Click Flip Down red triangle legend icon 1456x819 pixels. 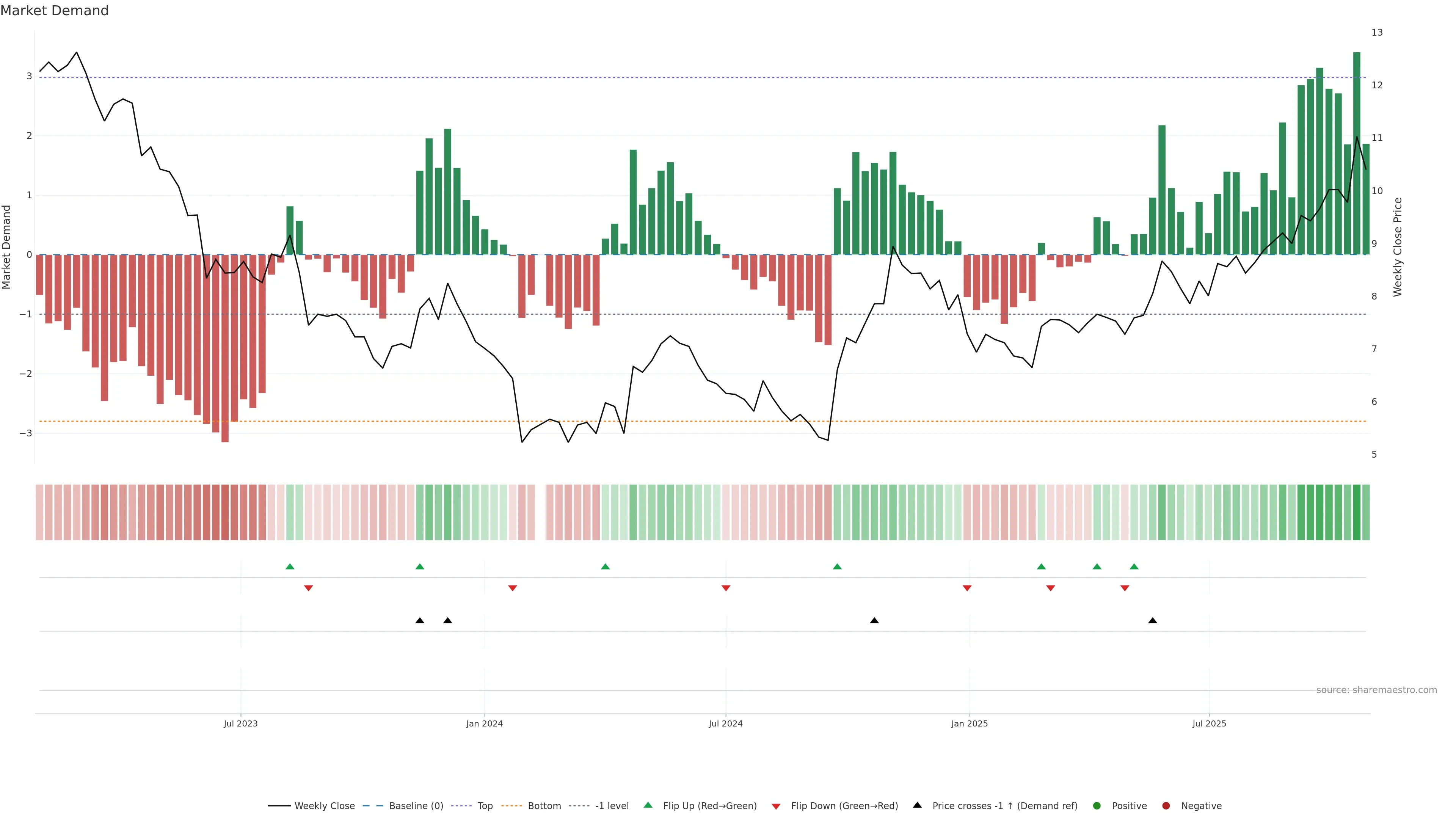point(775,806)
